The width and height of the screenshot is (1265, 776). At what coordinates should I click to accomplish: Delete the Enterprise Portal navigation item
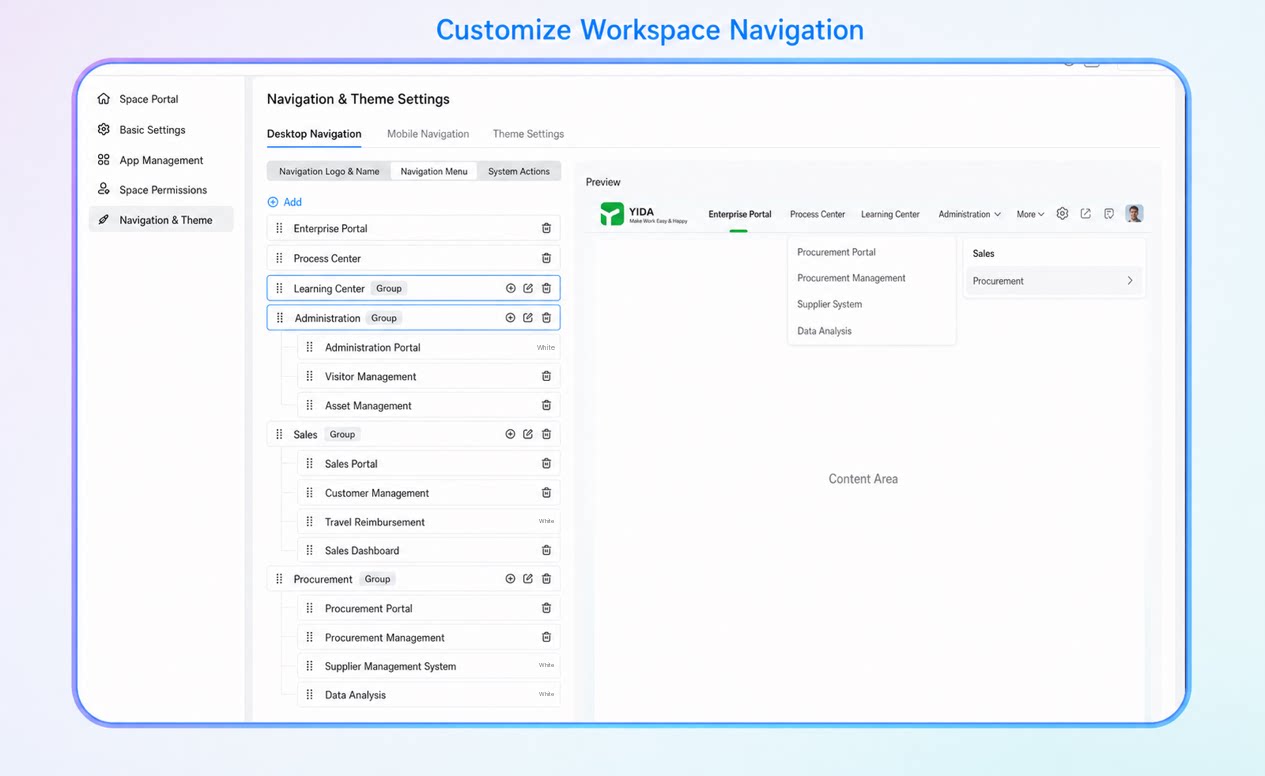[x=546, y=228]
